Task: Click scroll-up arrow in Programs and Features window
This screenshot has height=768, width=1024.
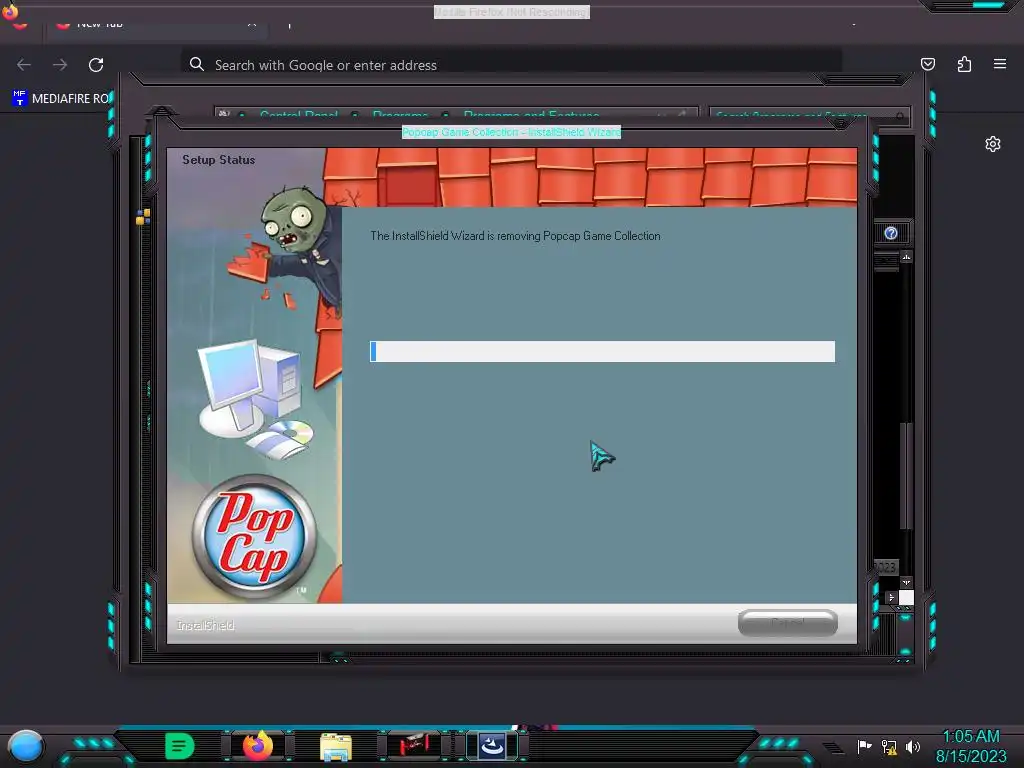Action: coord(906,257)
